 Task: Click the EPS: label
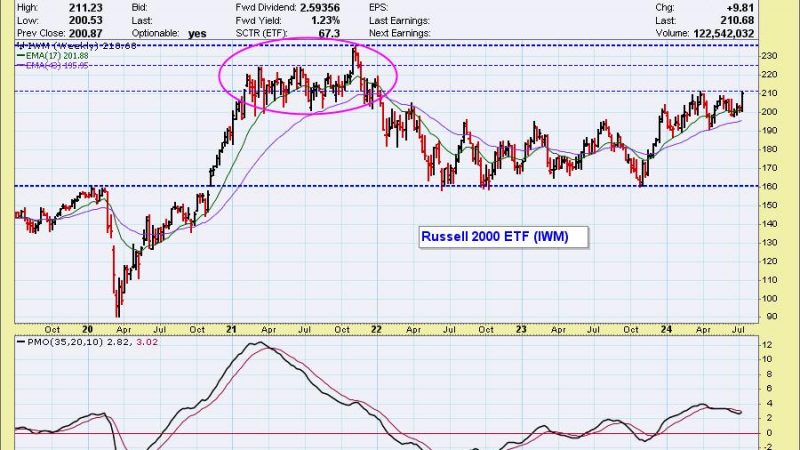pos(378,8)
